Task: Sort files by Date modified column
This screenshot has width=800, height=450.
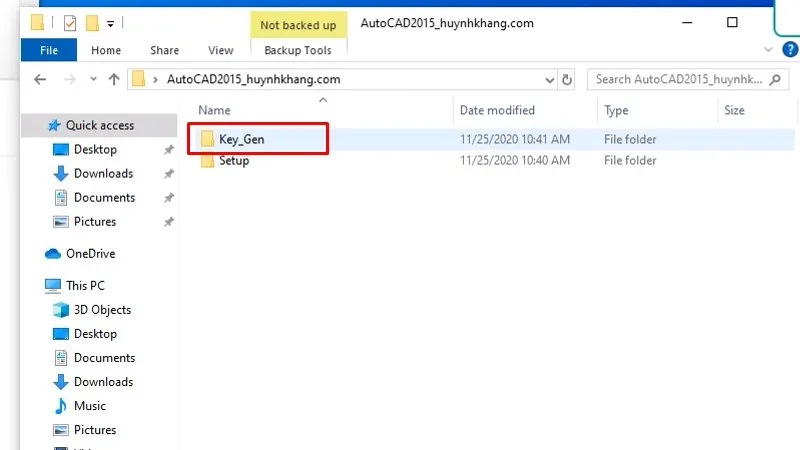Action: [497, 110]
